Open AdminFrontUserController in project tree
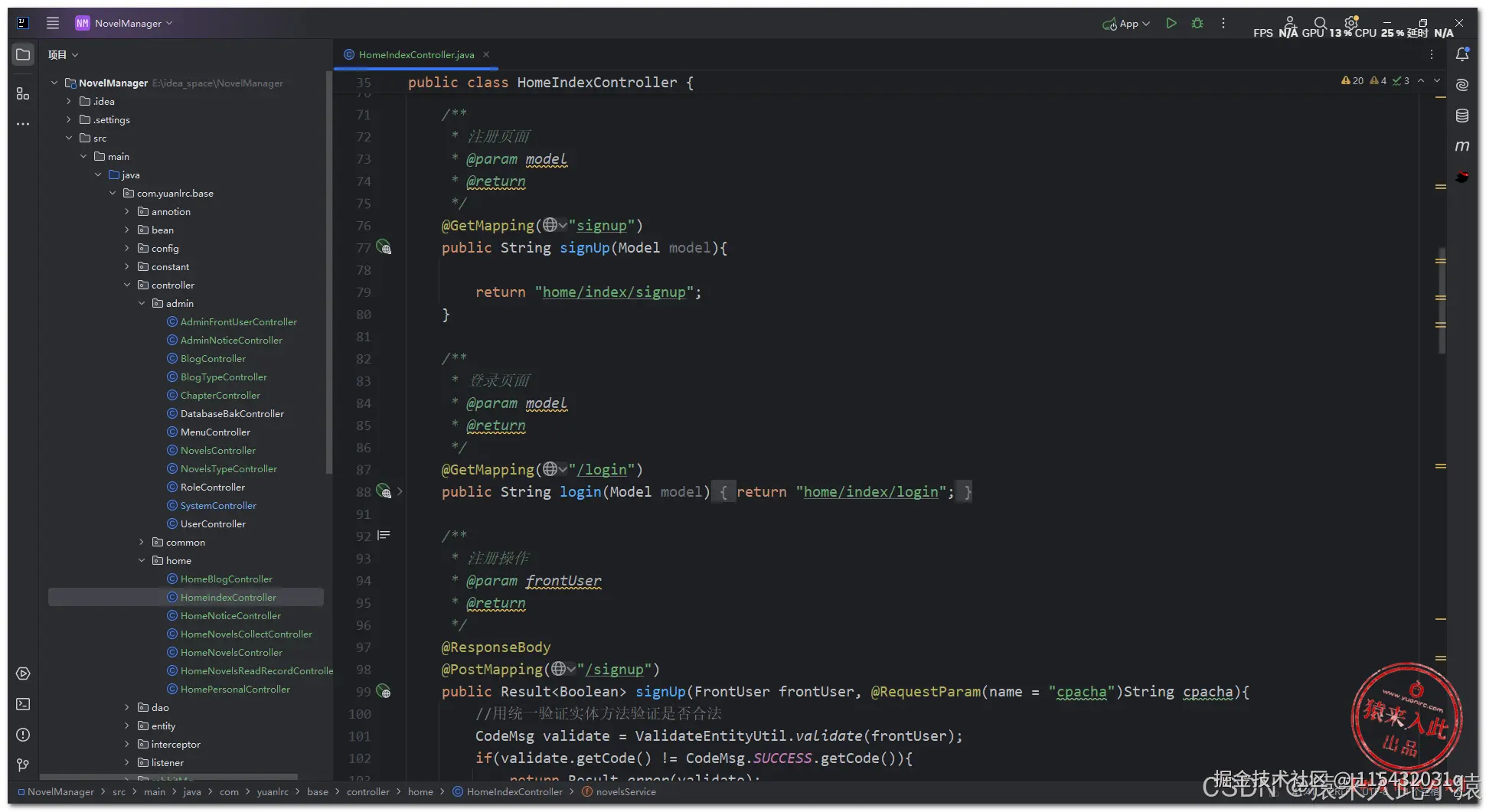The height and width of the screenshot is (812, 1486). pos(238,322)
